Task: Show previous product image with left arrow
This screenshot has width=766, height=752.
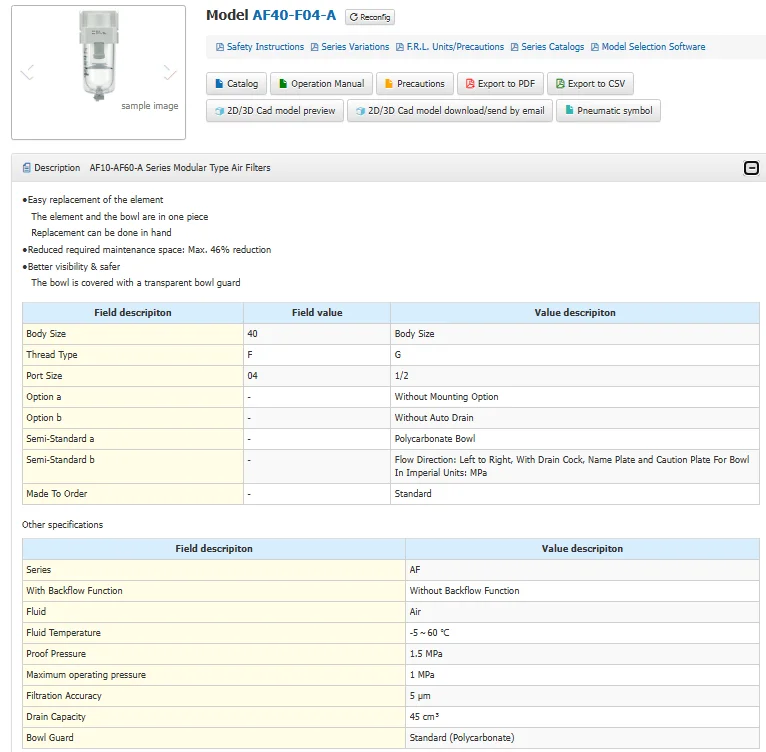Action: (x=27, y=72)
